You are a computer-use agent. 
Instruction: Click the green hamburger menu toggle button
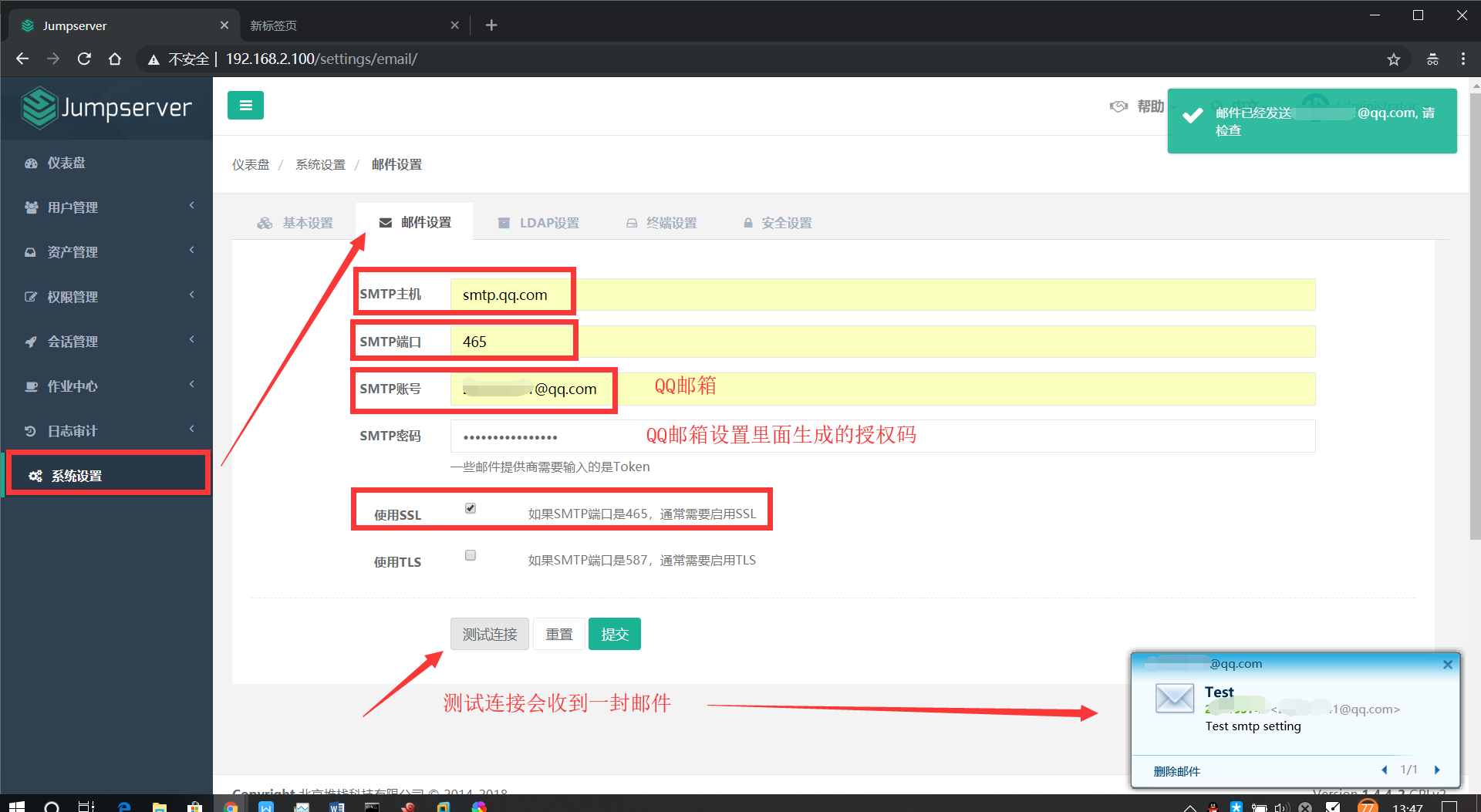(x=245, y=106)
